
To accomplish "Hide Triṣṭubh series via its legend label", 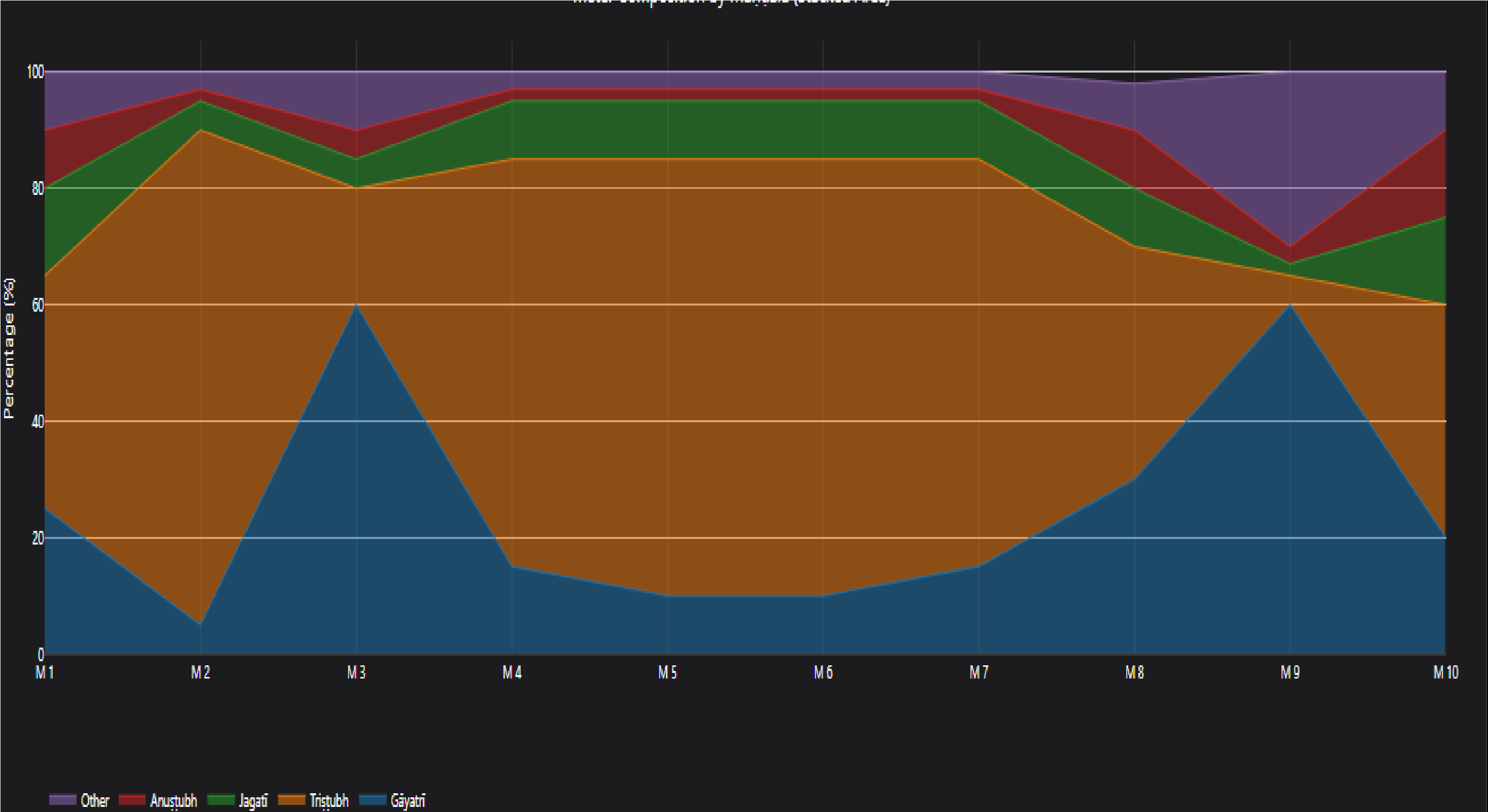I will click(329, 800).
